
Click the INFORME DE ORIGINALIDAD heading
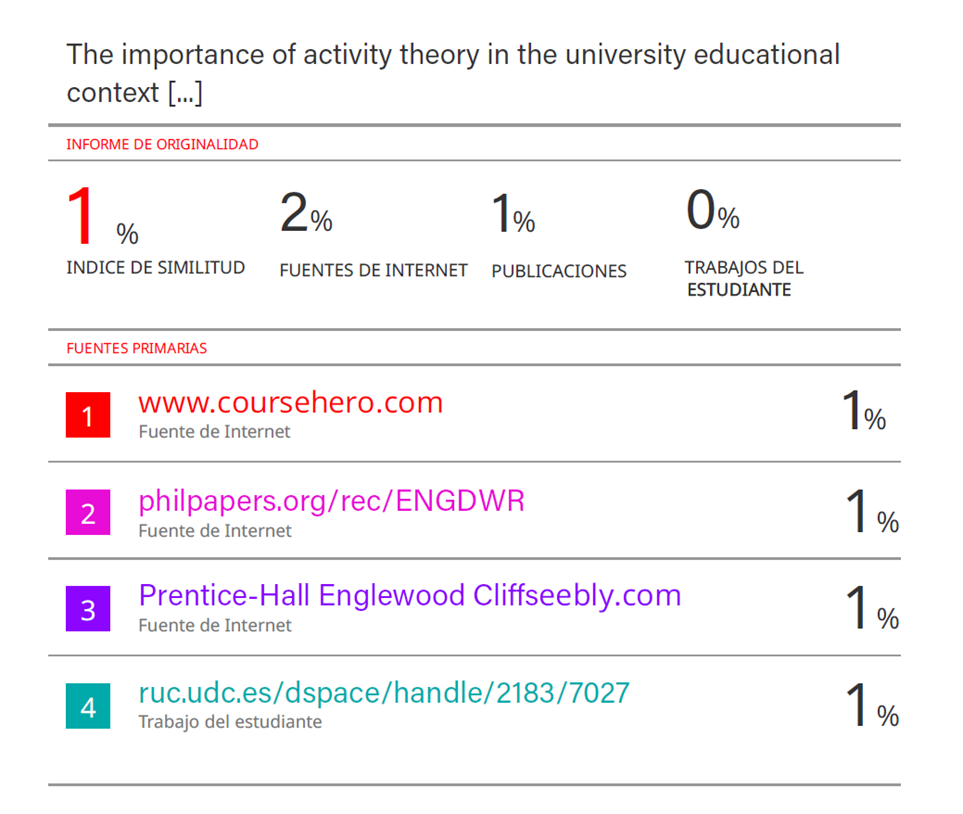(x=162, y=144)
